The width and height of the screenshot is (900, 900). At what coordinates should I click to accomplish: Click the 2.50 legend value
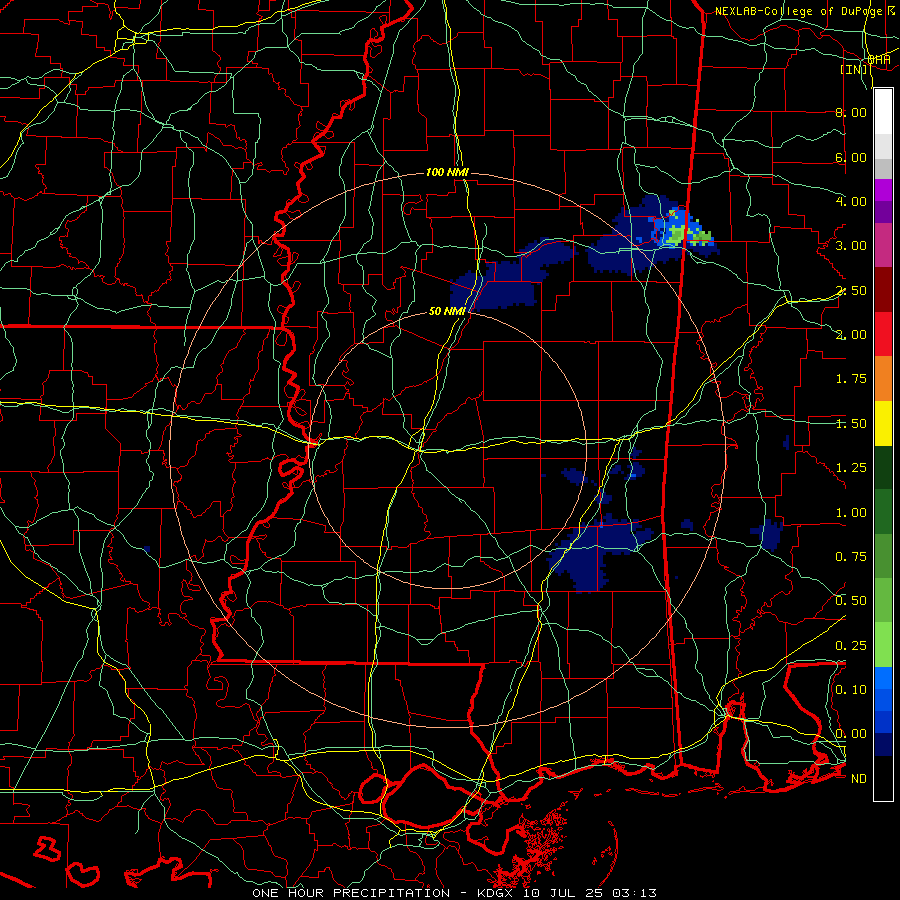[851, 290]
